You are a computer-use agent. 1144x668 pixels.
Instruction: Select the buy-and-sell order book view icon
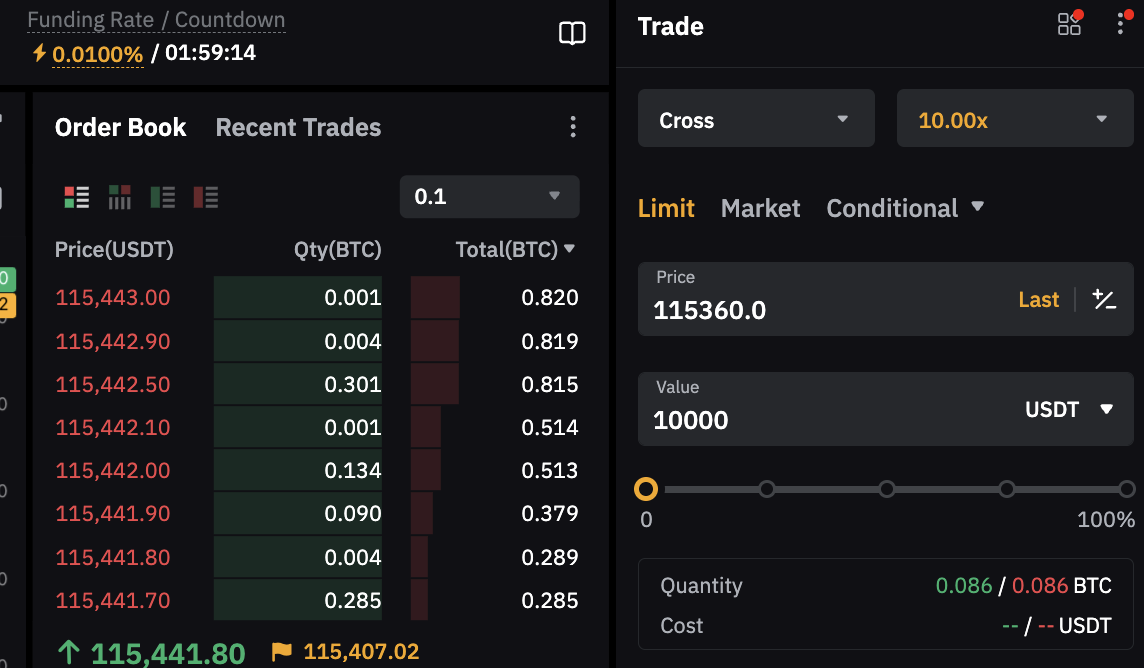coord(77,197)
